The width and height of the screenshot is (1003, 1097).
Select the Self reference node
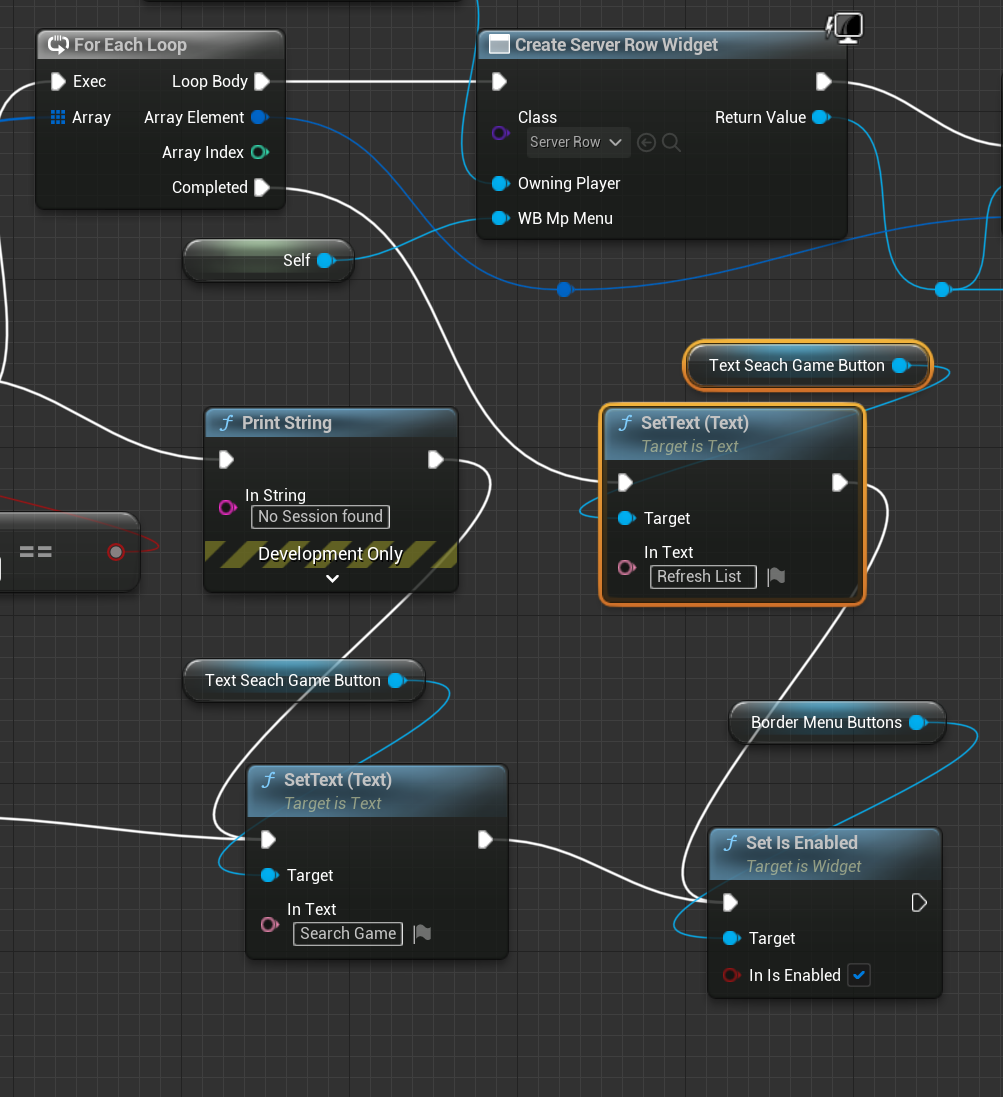(269, 260)
